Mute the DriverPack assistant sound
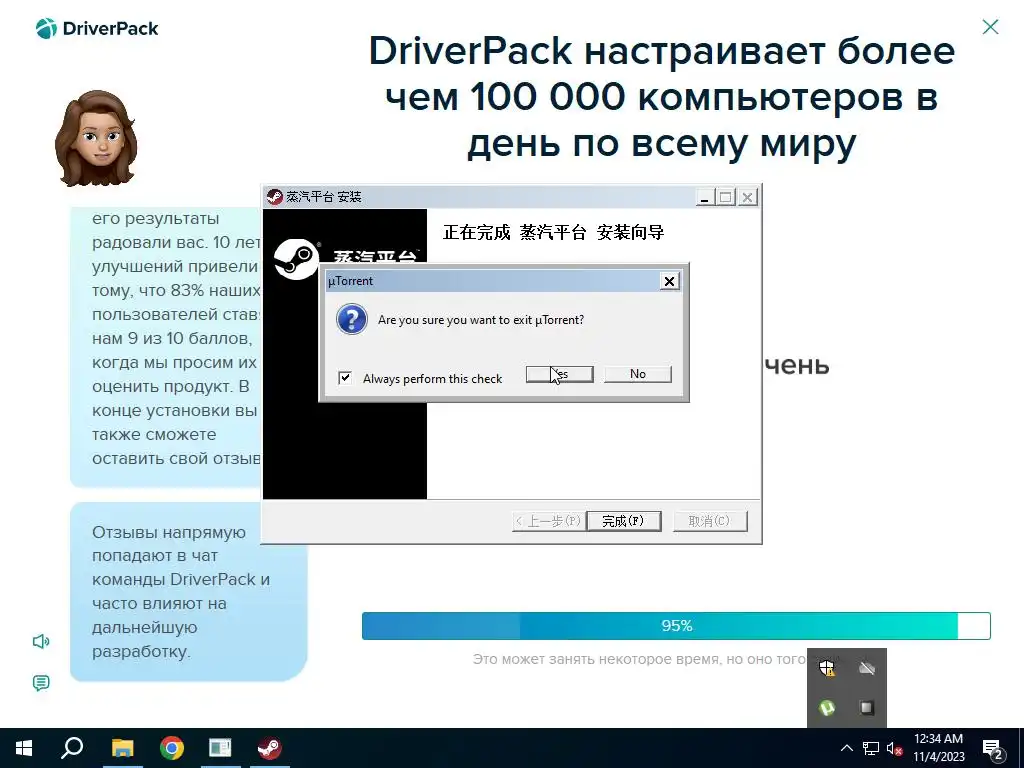The image size is (1024, 768). tap(40, 641)
